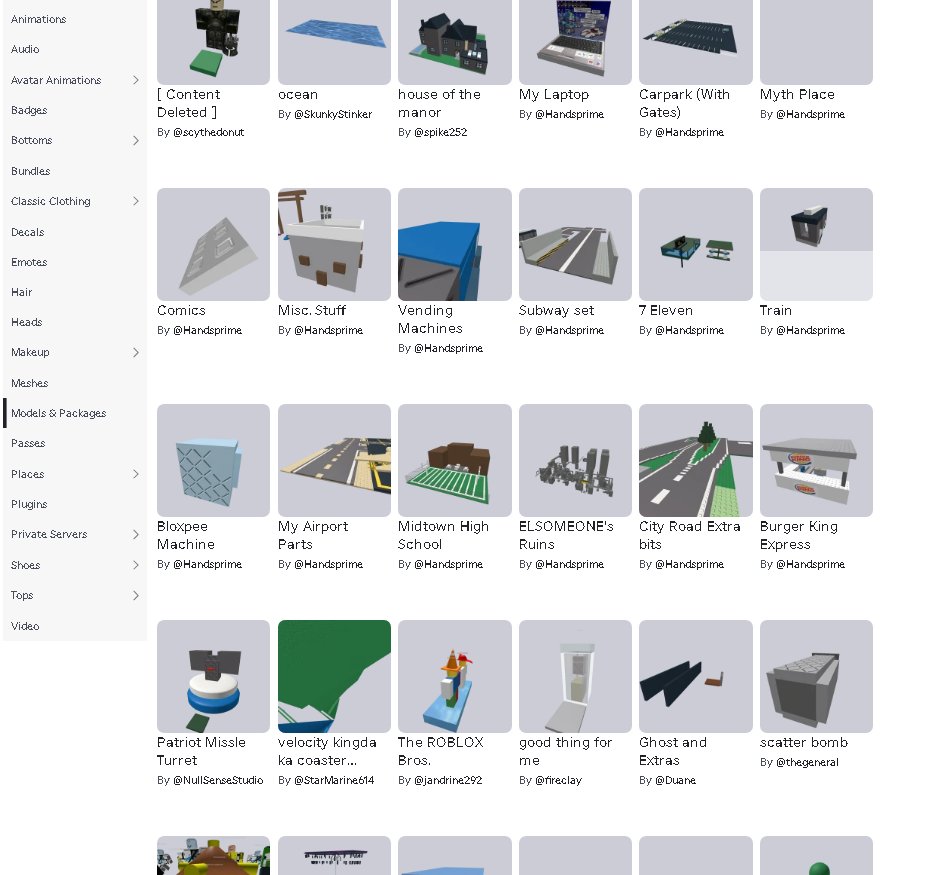Image resolution: width=926 pixels, height=875 pixels.
Task: Click the scatter bomb title text
Action: tap(804, 742)
